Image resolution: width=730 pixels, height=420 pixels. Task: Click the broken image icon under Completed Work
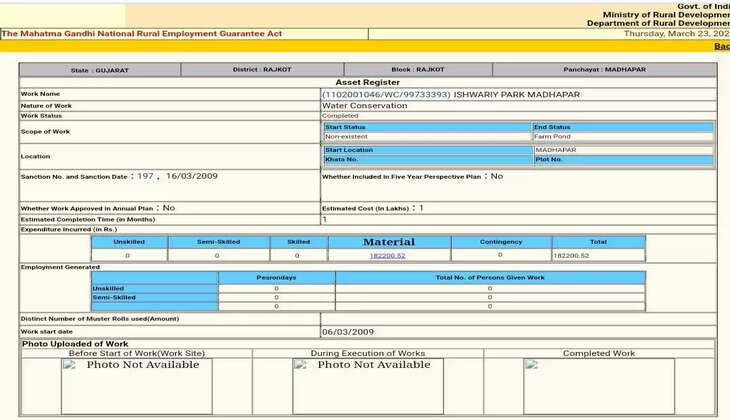click(x=531, y=366)
